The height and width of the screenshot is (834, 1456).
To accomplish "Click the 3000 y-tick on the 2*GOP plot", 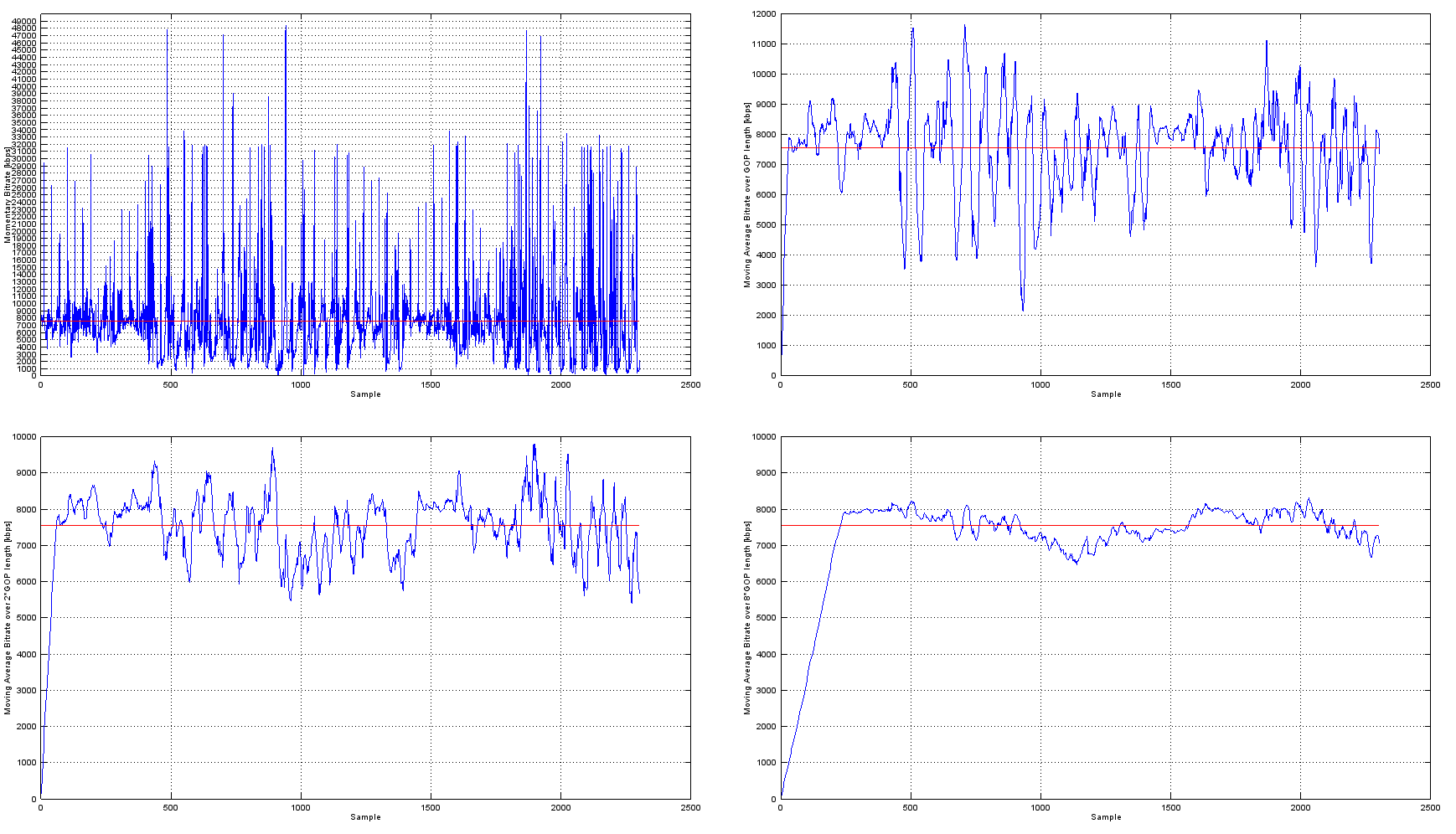I will coord(27,691).
